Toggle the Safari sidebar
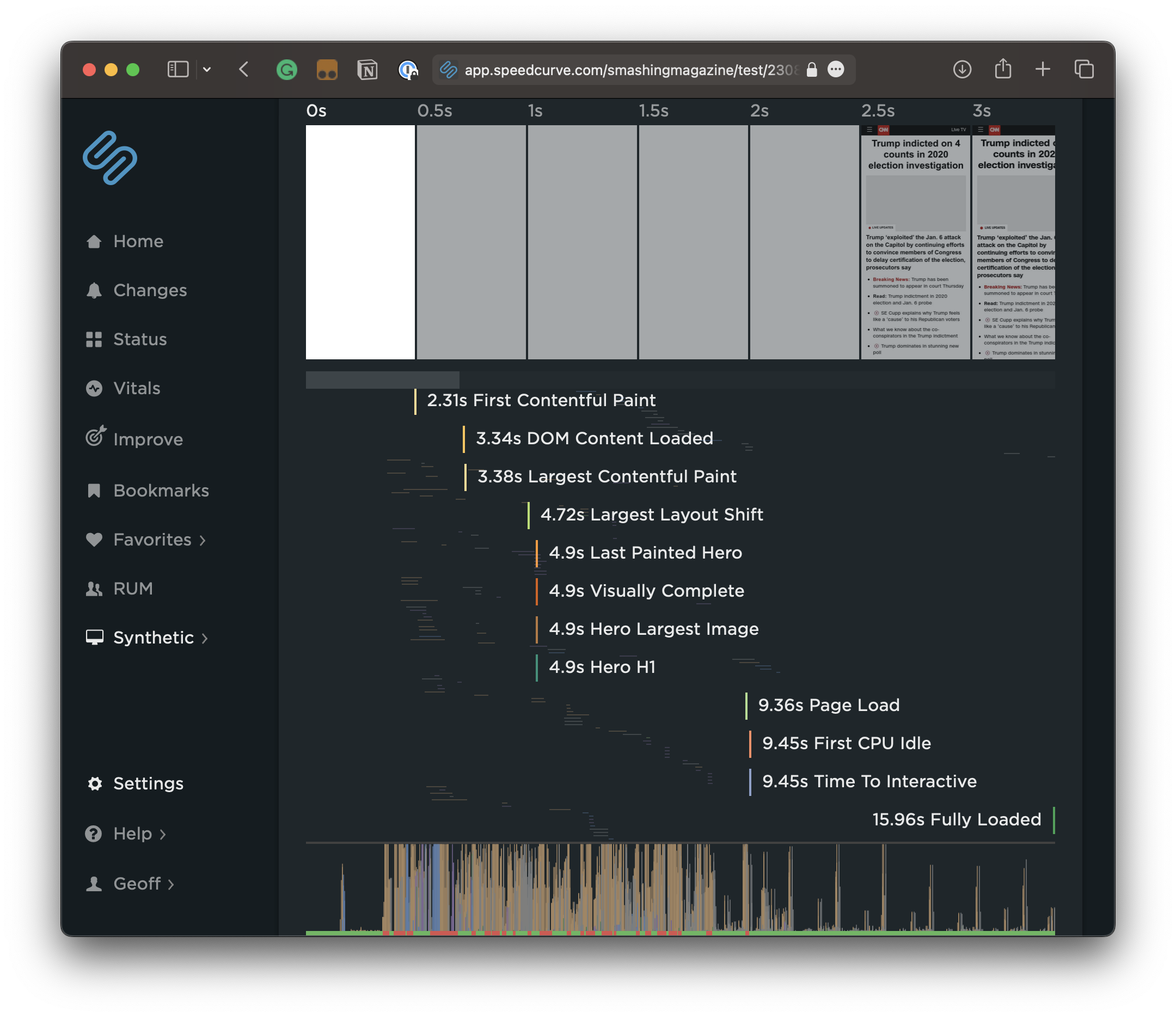The image size is (1176, 1017). point(177,69)
